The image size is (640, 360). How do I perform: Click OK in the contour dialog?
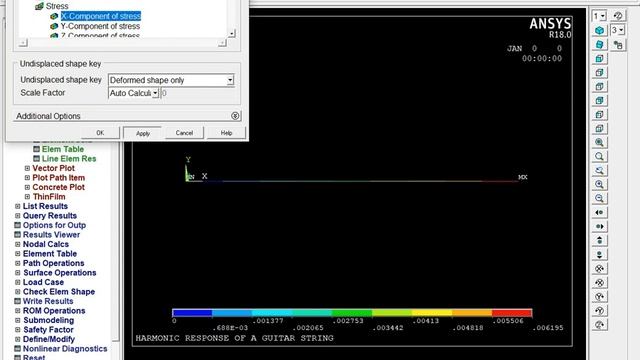(x=100, y=133)
